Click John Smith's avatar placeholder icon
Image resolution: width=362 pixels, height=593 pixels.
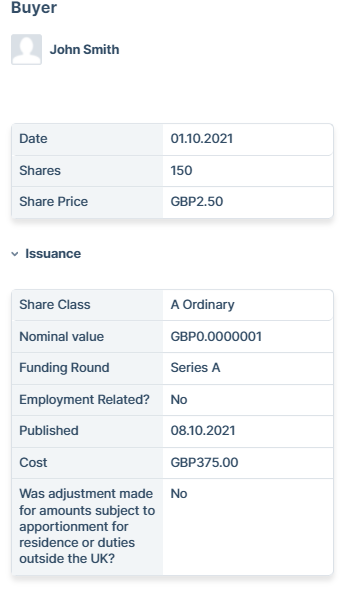(26, 50)
